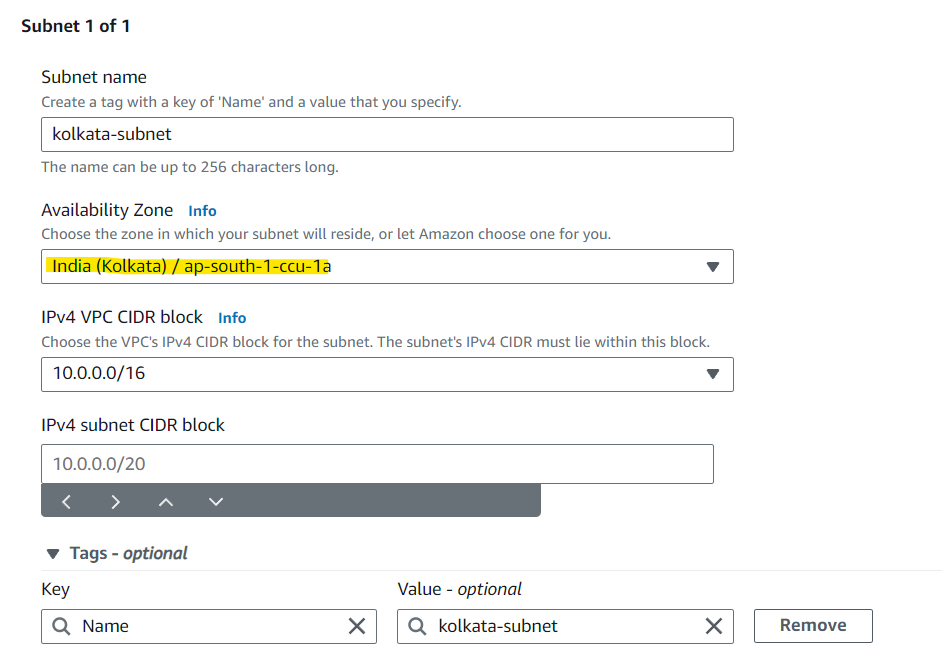Click the down arrow in the gray navigation bar
The width and height of the screenshot is (942, 652).
tap(216, 501)
